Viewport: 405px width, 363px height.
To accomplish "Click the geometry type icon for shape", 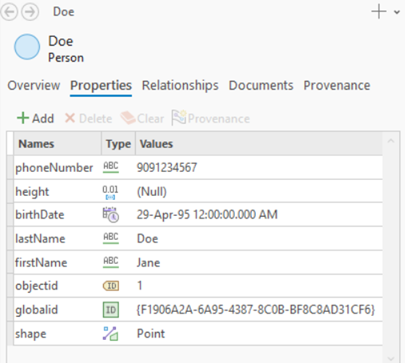I will 110,333.
